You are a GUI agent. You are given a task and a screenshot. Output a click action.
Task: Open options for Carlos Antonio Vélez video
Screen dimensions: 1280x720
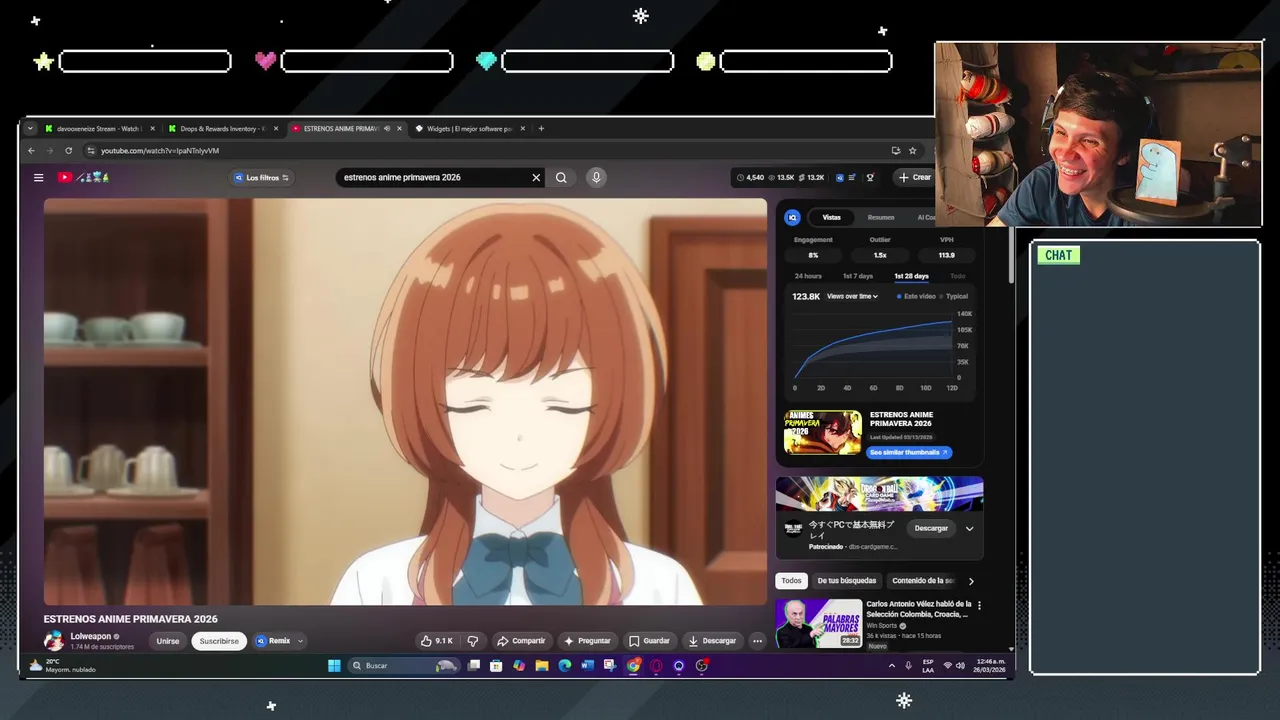click(979, 605)
